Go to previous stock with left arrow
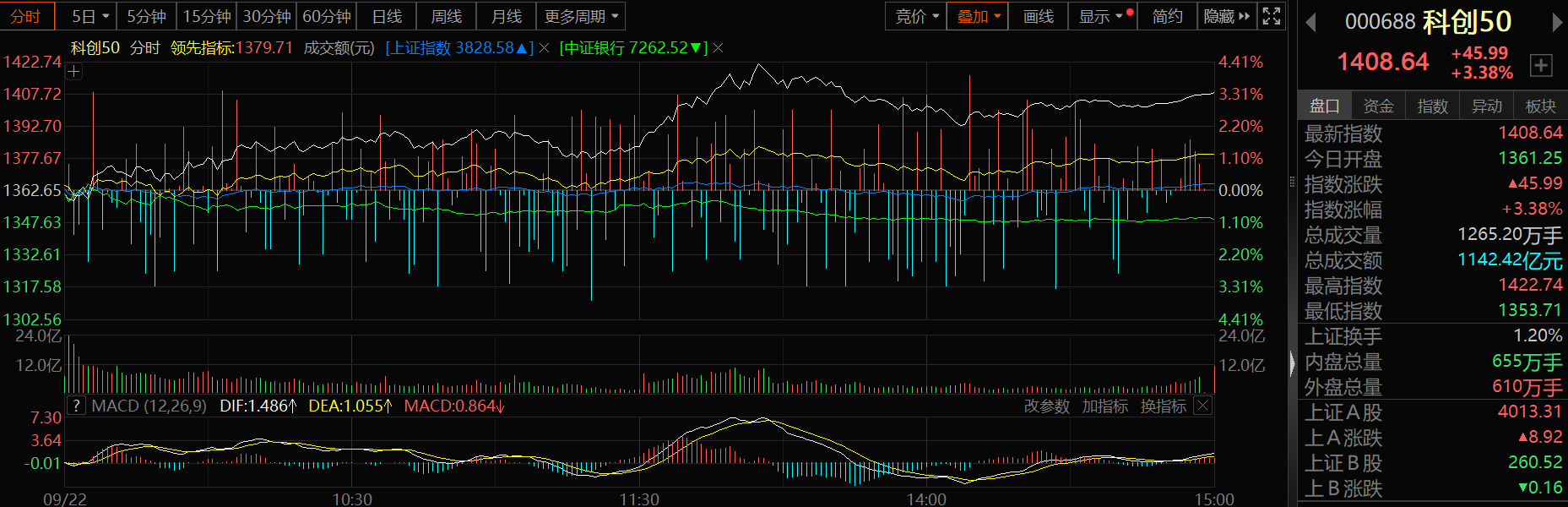 (1310, 22)
